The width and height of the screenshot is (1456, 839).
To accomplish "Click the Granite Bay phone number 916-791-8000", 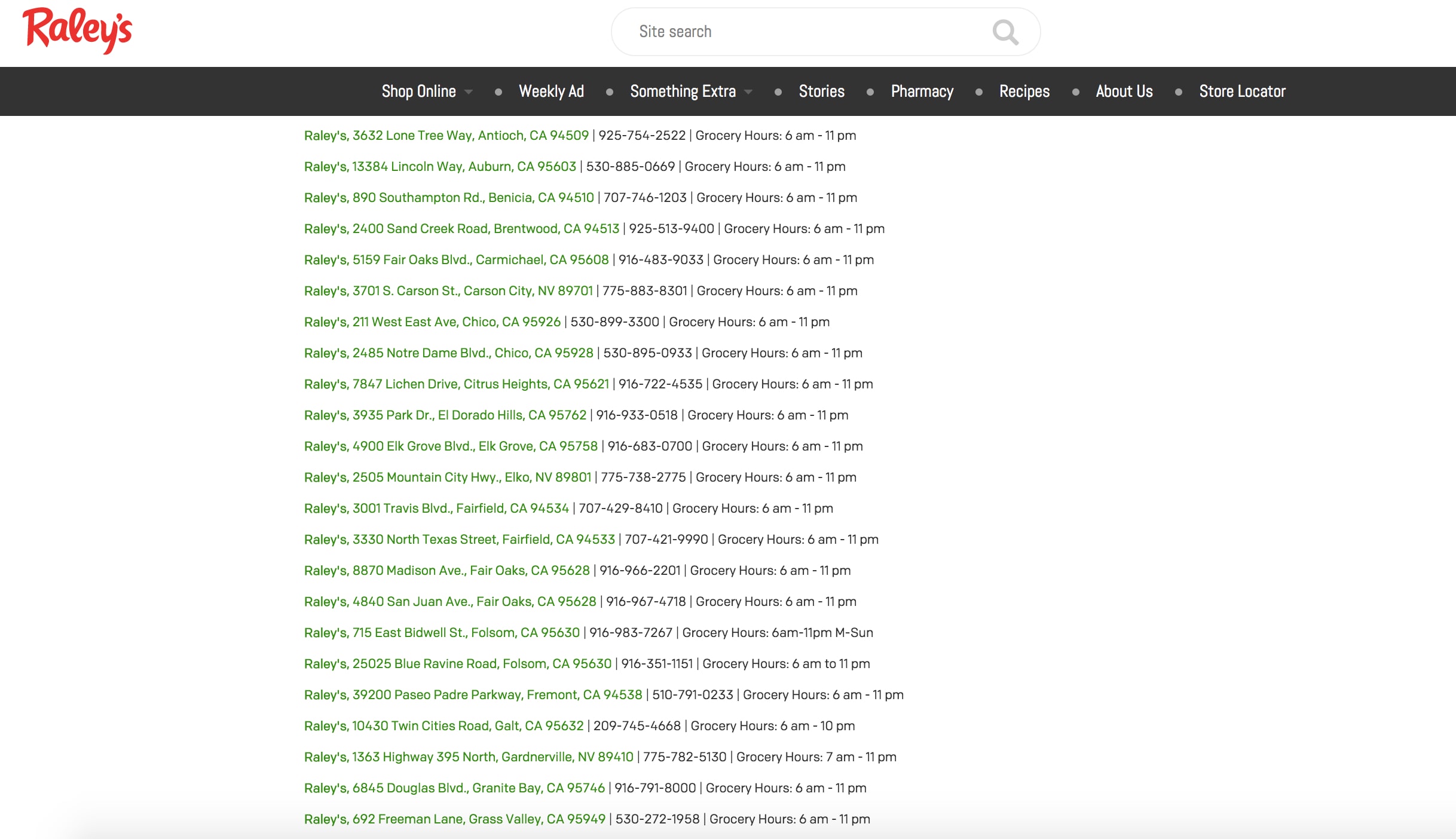I will coord(656,788).
